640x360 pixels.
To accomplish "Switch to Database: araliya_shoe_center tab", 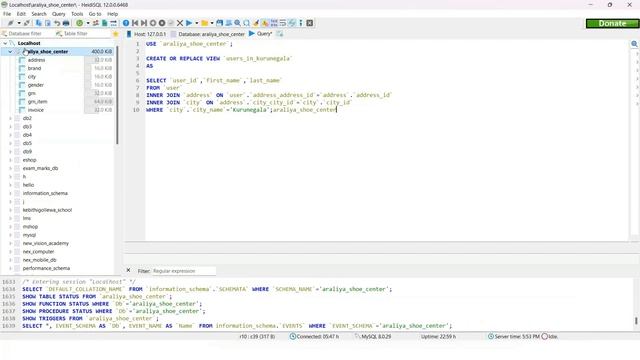I will (207, 34).
